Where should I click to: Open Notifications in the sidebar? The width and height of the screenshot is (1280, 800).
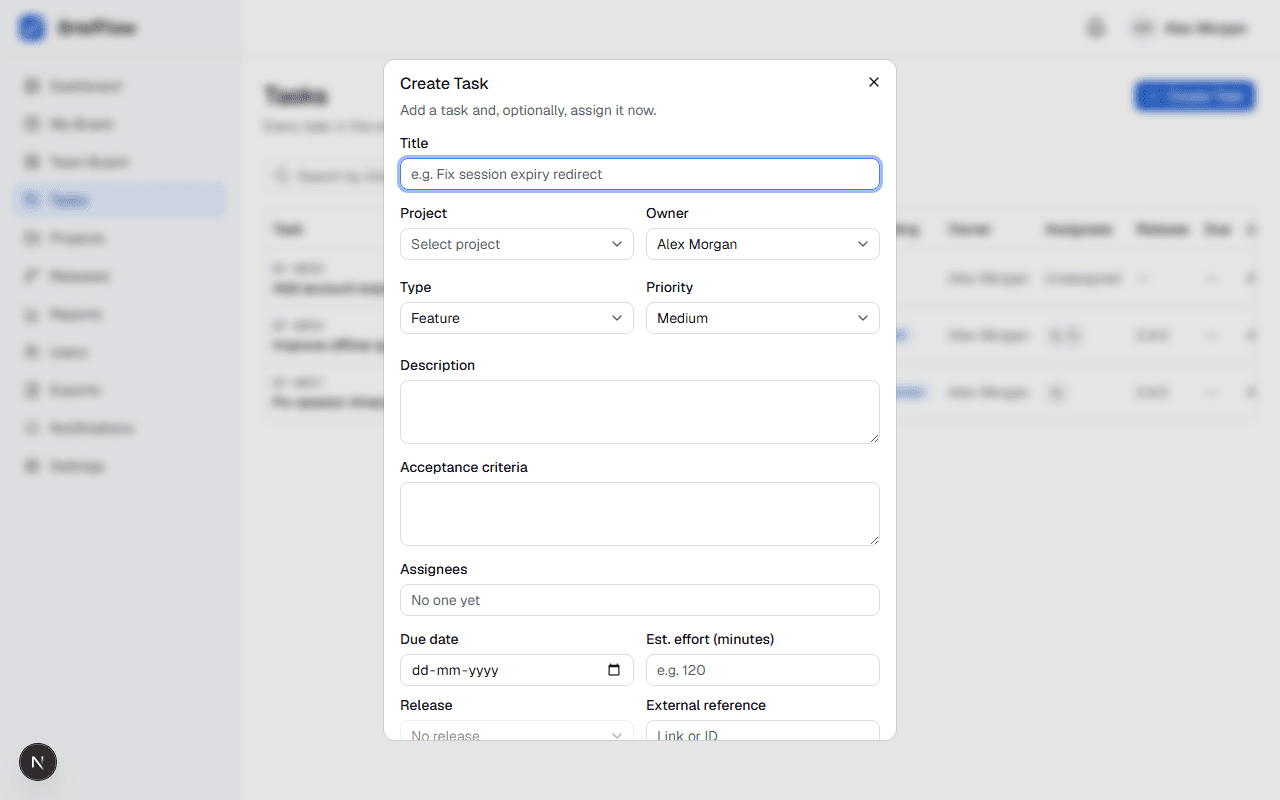coord(120,428)
